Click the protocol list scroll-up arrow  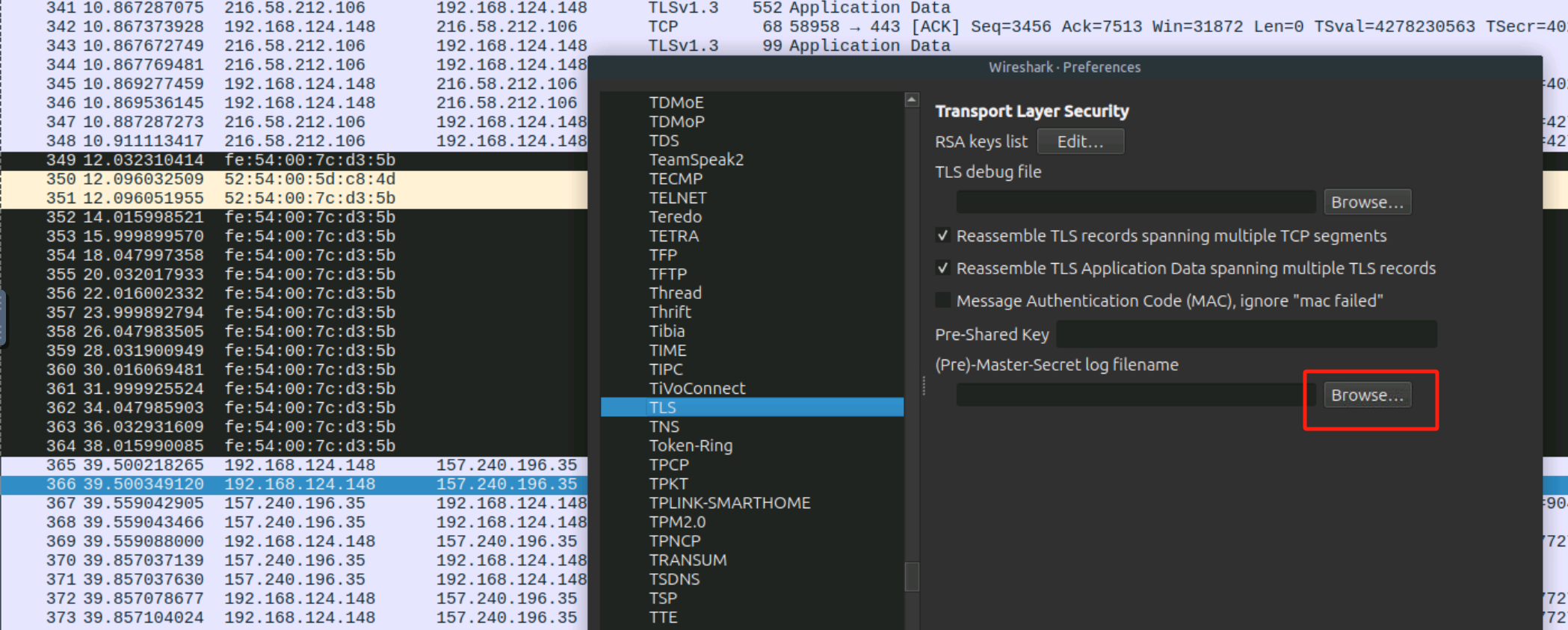912,99
